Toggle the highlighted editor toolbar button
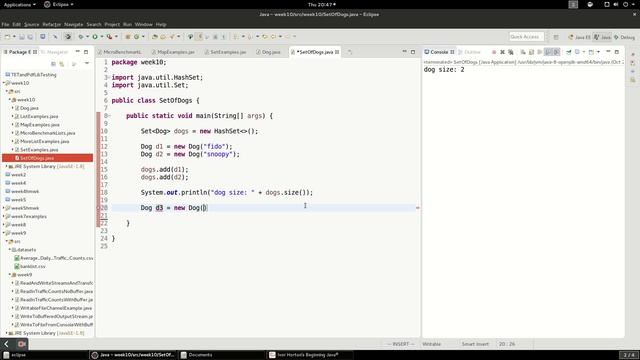This screenshot has height=360, width=640. tap(200, 37)
